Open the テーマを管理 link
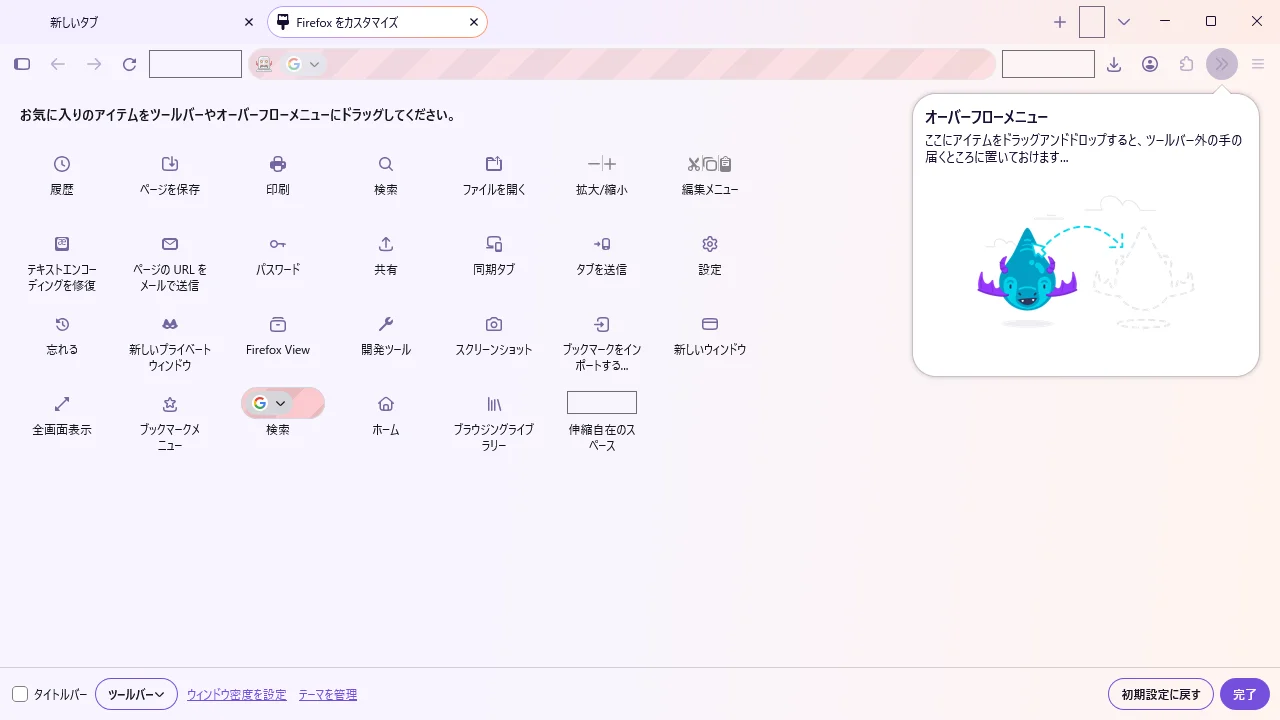 pos(328,695)
